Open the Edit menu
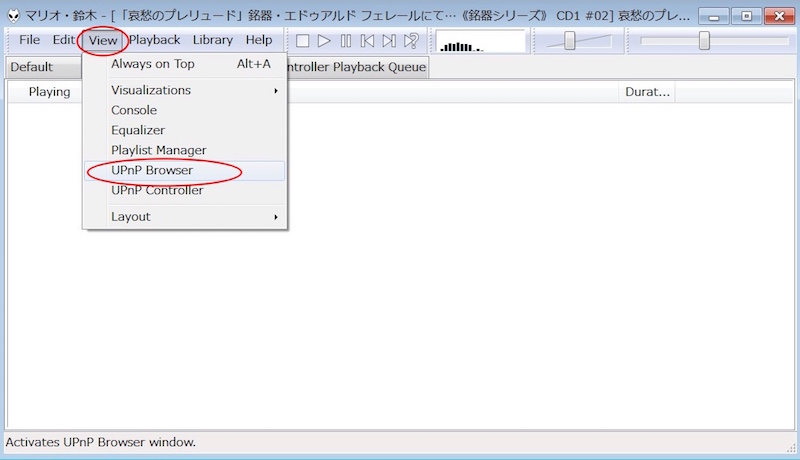Viewport: 800px width, 460px height. [x=64, y=40]
